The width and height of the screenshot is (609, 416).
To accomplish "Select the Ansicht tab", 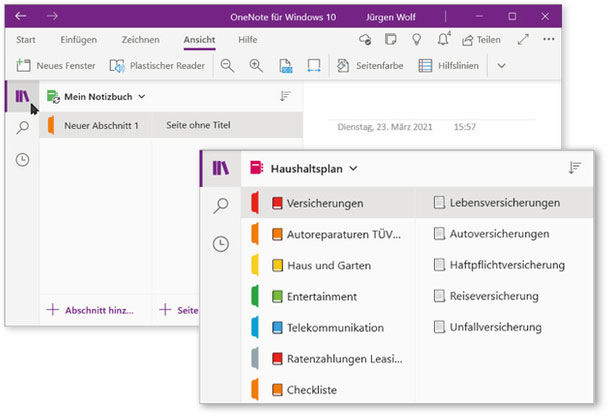I will (199, 40).
